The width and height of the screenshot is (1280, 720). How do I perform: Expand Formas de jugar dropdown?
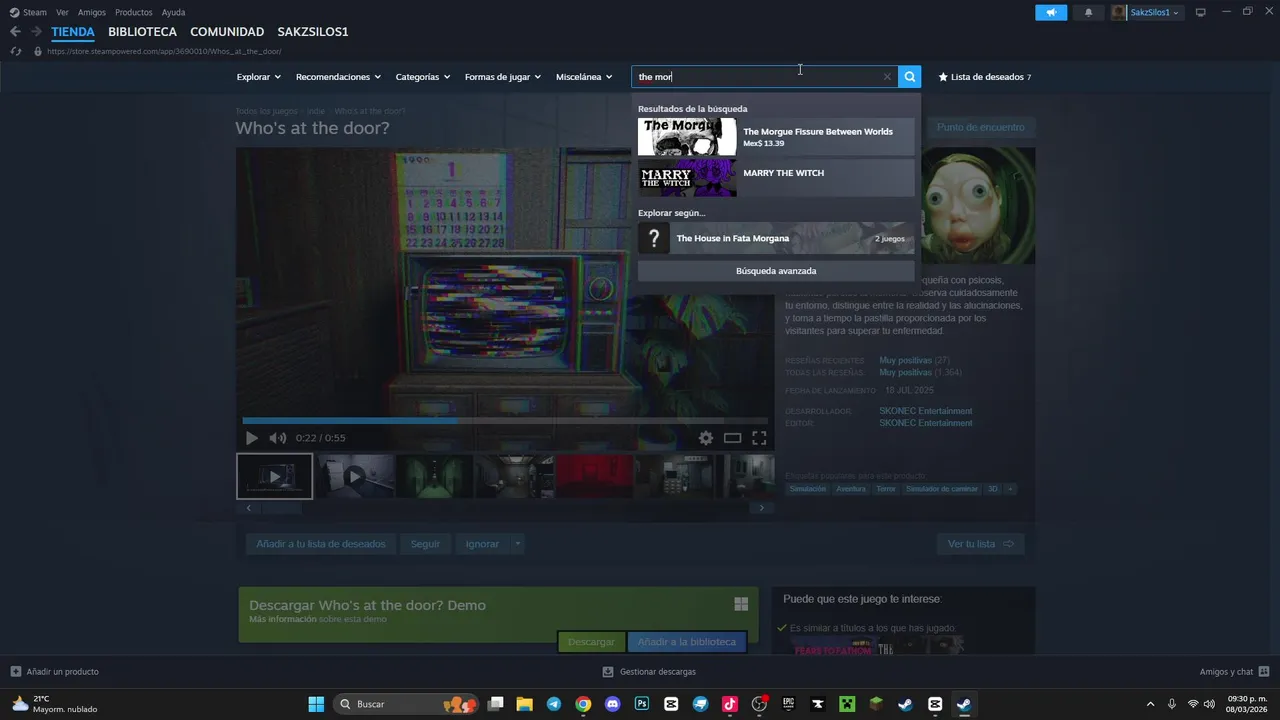click(x=502, y=77)
